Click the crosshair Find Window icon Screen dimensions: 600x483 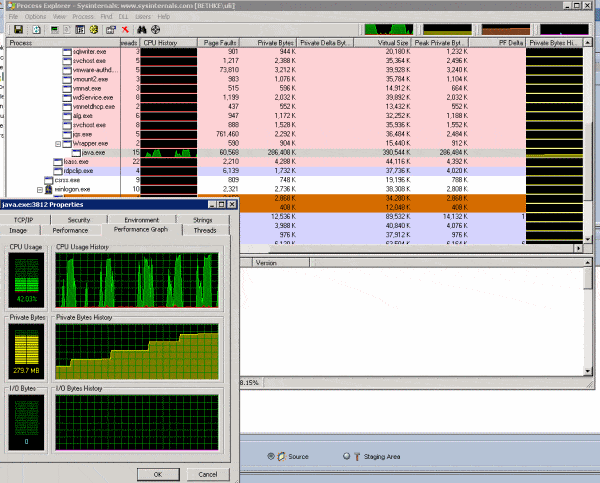(x=155, y=29)
